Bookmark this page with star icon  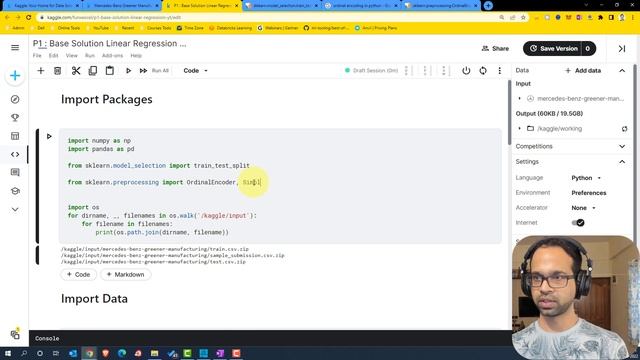523,18
